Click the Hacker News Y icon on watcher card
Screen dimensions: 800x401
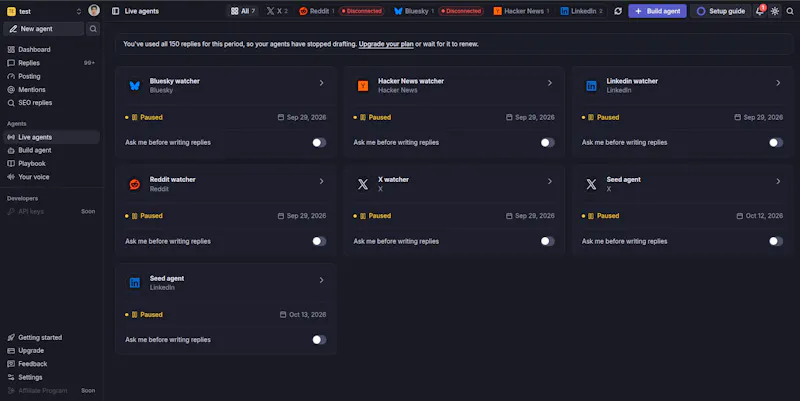point(363,86)
